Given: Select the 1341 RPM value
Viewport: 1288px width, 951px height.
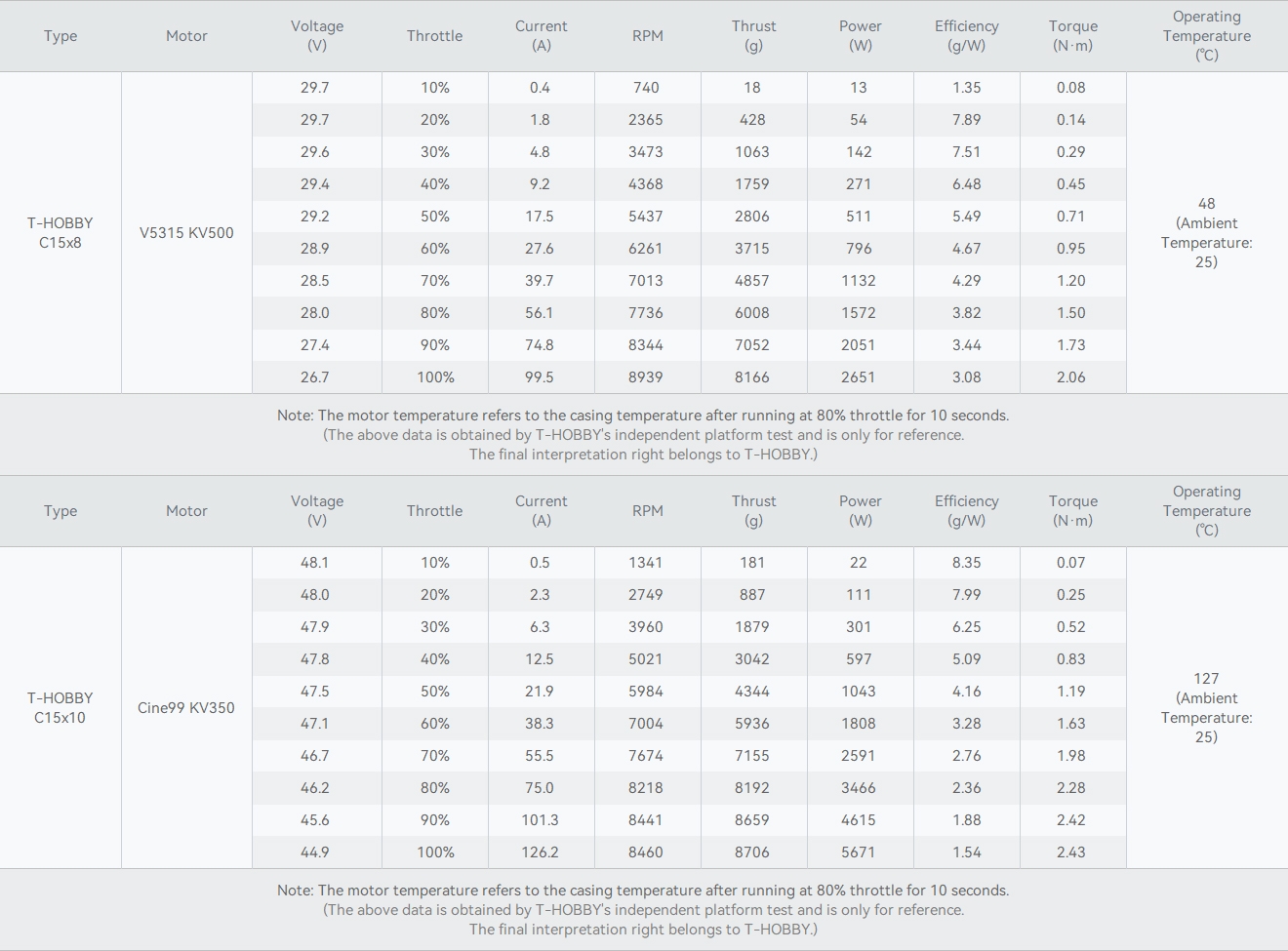Looking at the screenshot, I should tap(646, 563).
